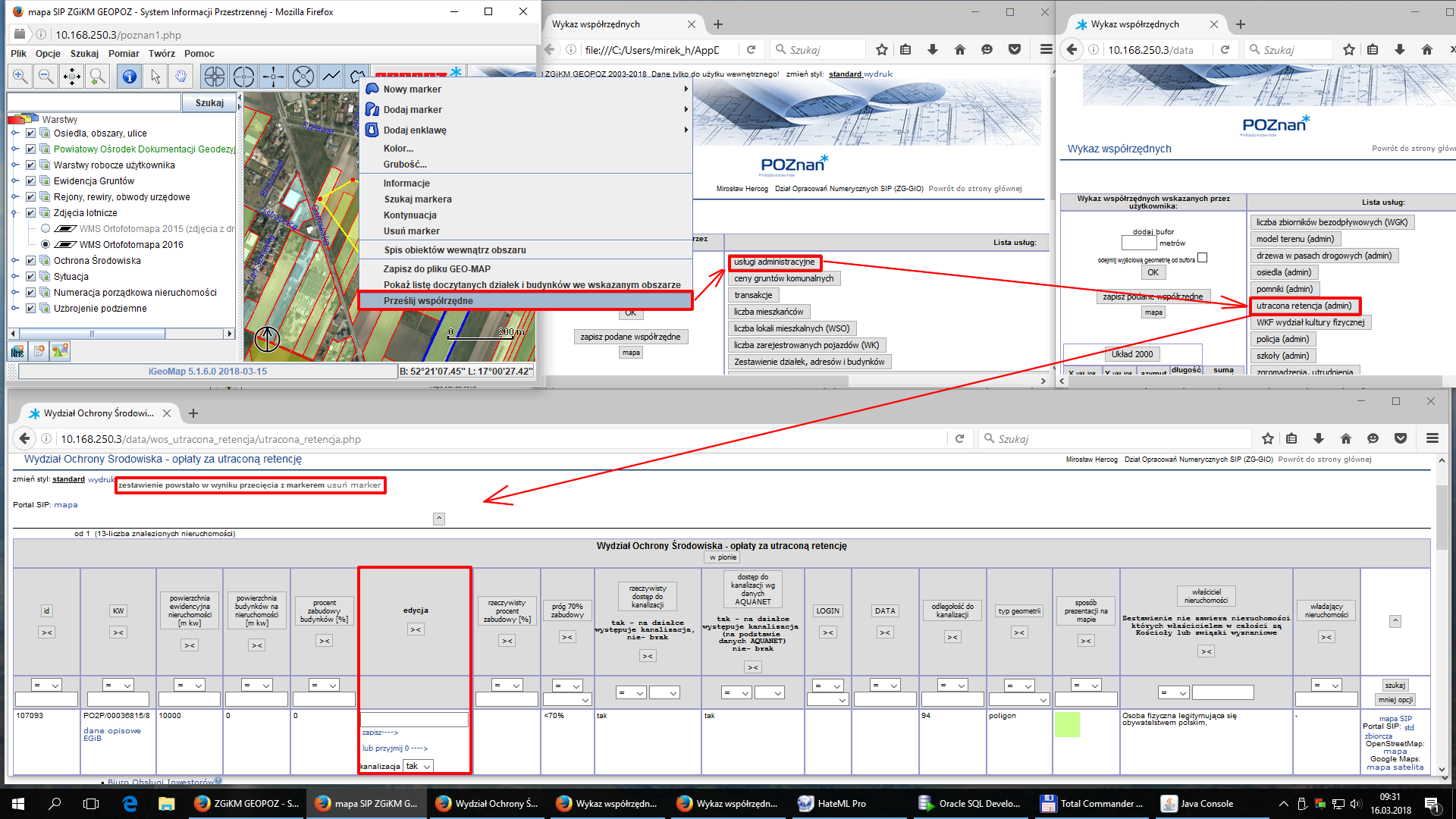Screen dimensions: 1456x819
Task: Click the utracona retencja (admin) button
Action: (1304, 306)
